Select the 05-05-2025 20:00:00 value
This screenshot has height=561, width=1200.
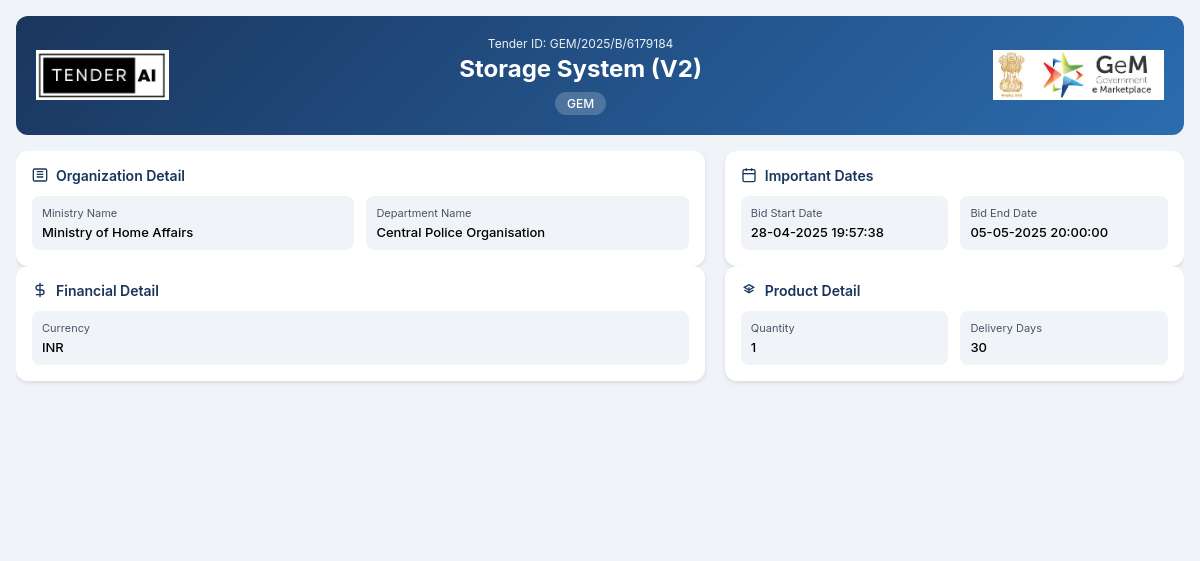(1039, 233)
